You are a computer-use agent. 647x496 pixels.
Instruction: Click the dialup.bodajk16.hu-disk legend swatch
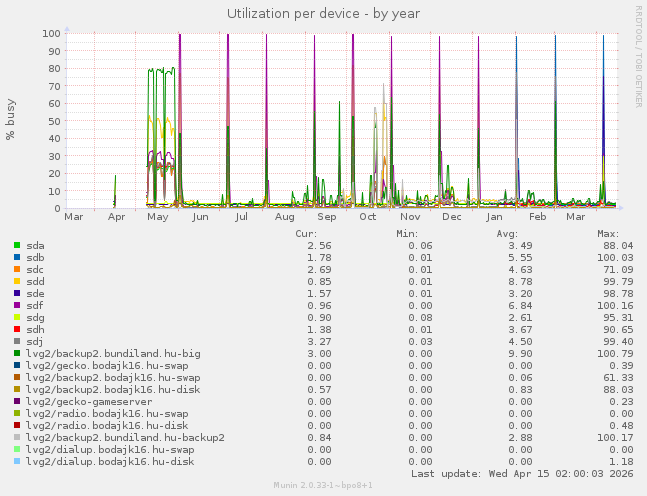[x=17, y=461]
